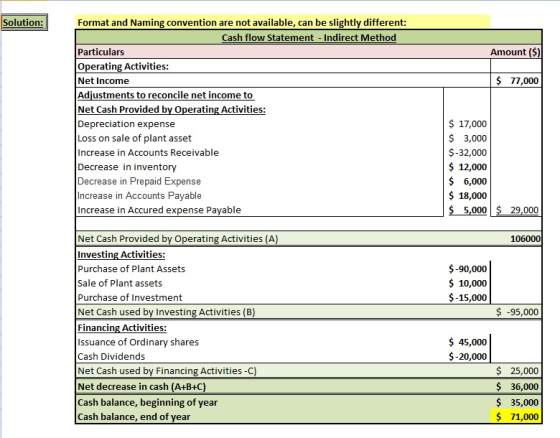The width and height of the screenshot is (560, 438).
Task: Click the $ 29,000 adjustments total
Action: pos(517,210)
